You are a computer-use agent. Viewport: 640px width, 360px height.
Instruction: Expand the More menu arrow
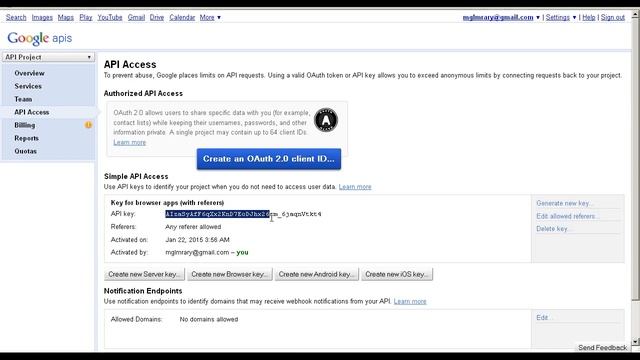coord(219,18)
